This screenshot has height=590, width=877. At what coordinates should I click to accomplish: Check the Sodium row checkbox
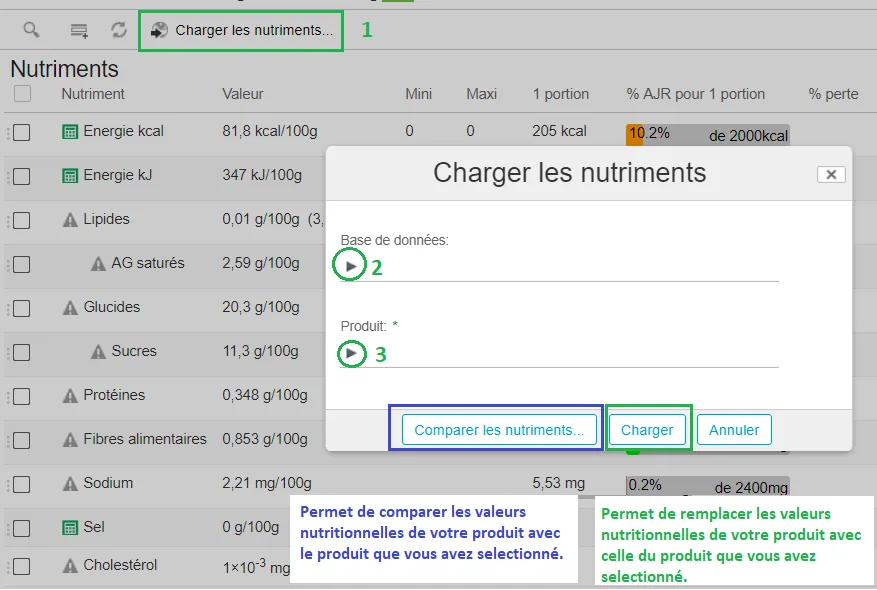click(x=22, y=484)
